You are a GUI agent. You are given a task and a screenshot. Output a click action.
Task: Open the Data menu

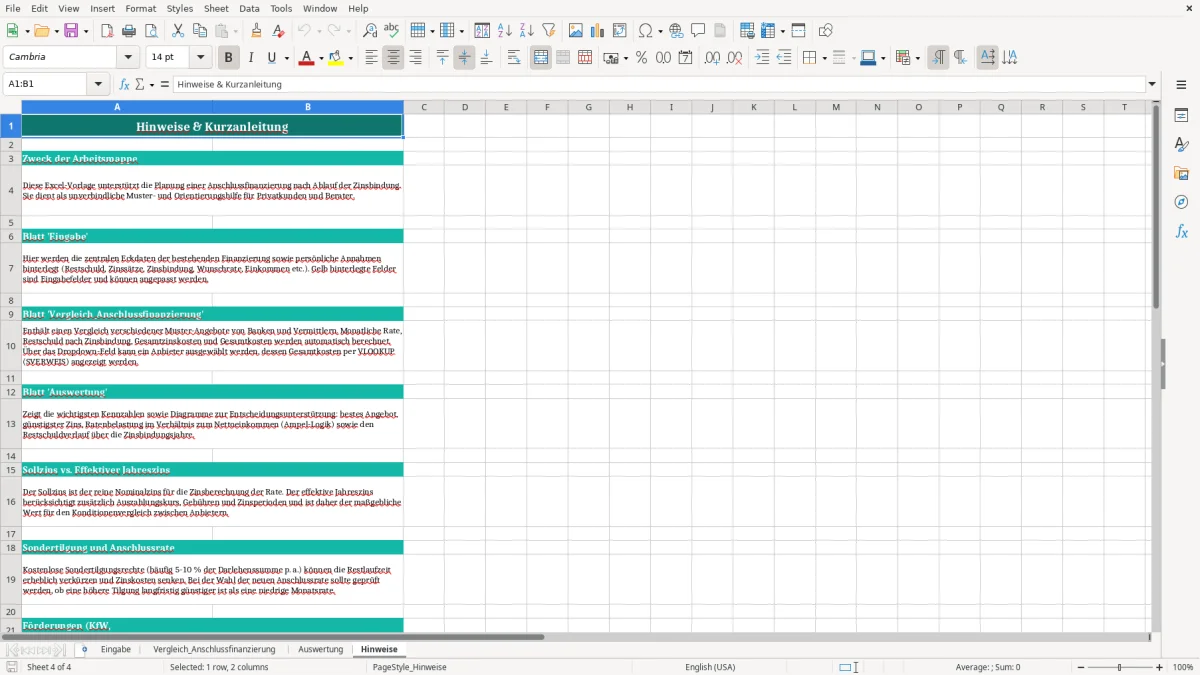point(249,8)
